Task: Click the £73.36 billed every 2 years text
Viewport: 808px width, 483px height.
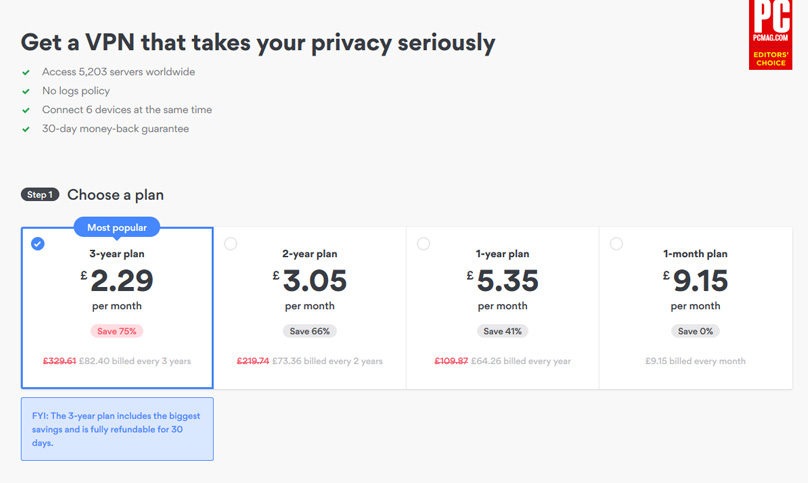Action: point(327,361)
